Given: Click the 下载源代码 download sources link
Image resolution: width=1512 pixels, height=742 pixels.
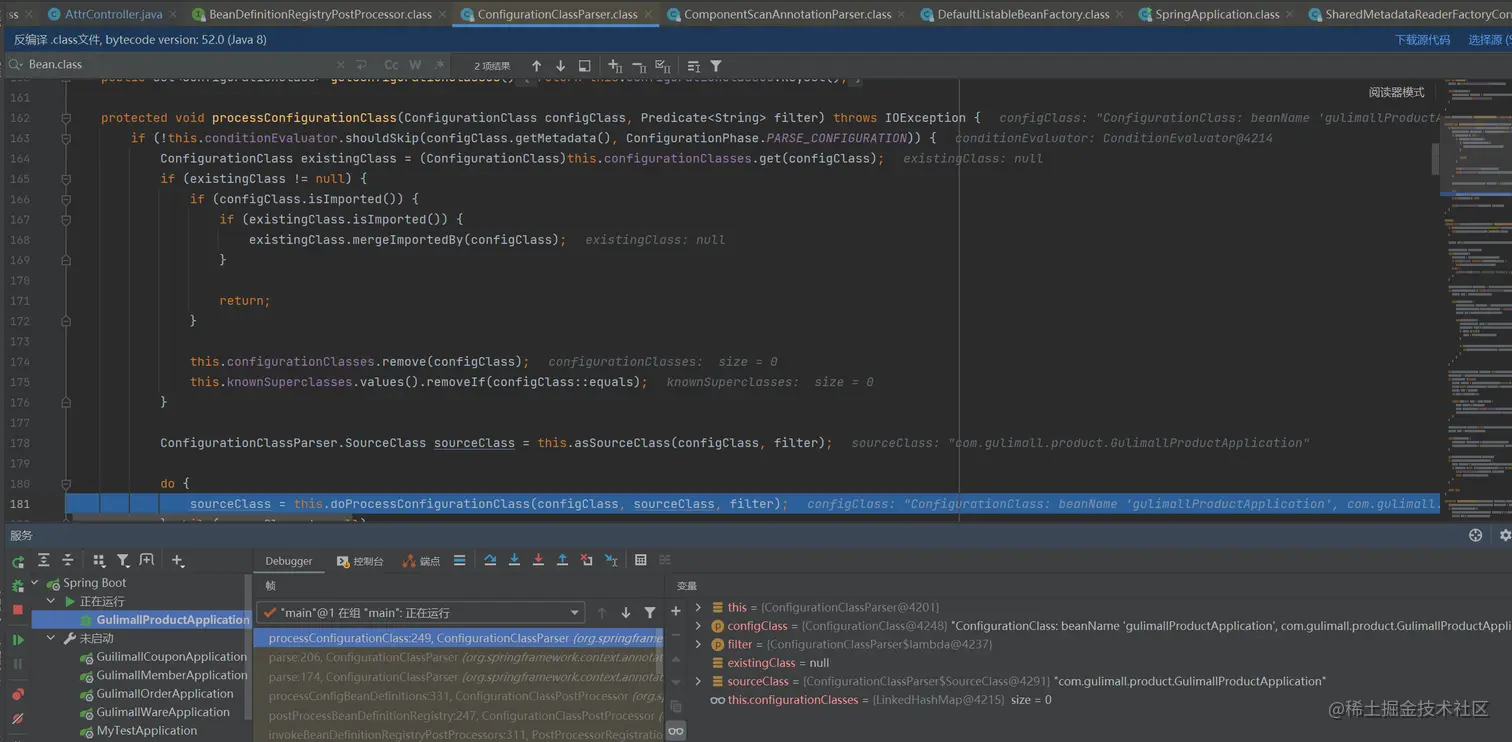Looking at the screenshot, I should pyautogui.click(x=1422, y=40).
